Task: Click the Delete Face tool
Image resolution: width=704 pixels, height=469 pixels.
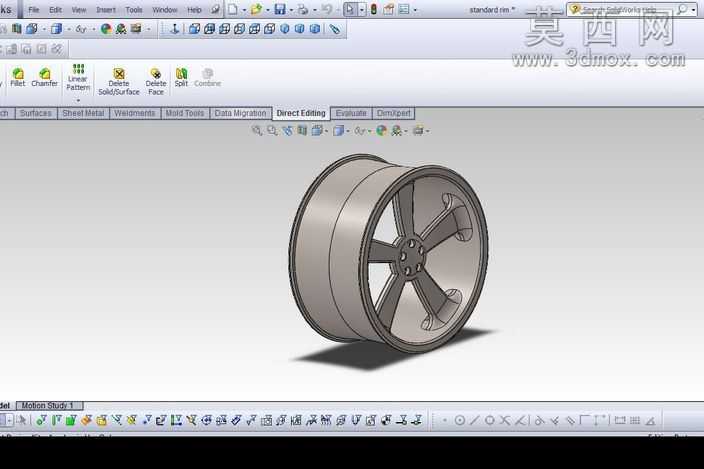Action: [156, 82]
